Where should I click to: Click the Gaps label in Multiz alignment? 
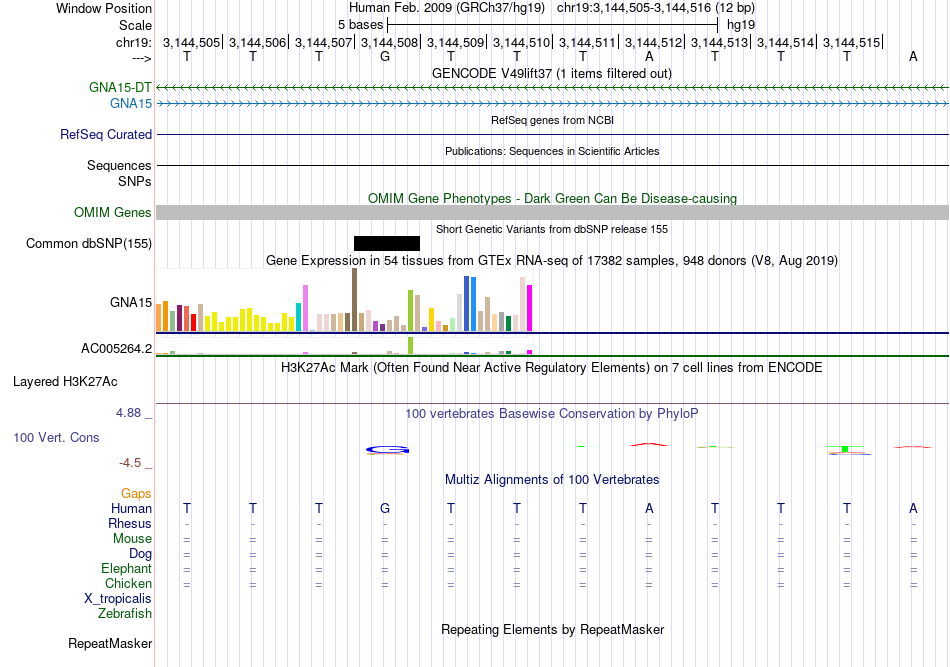point(136,494)
